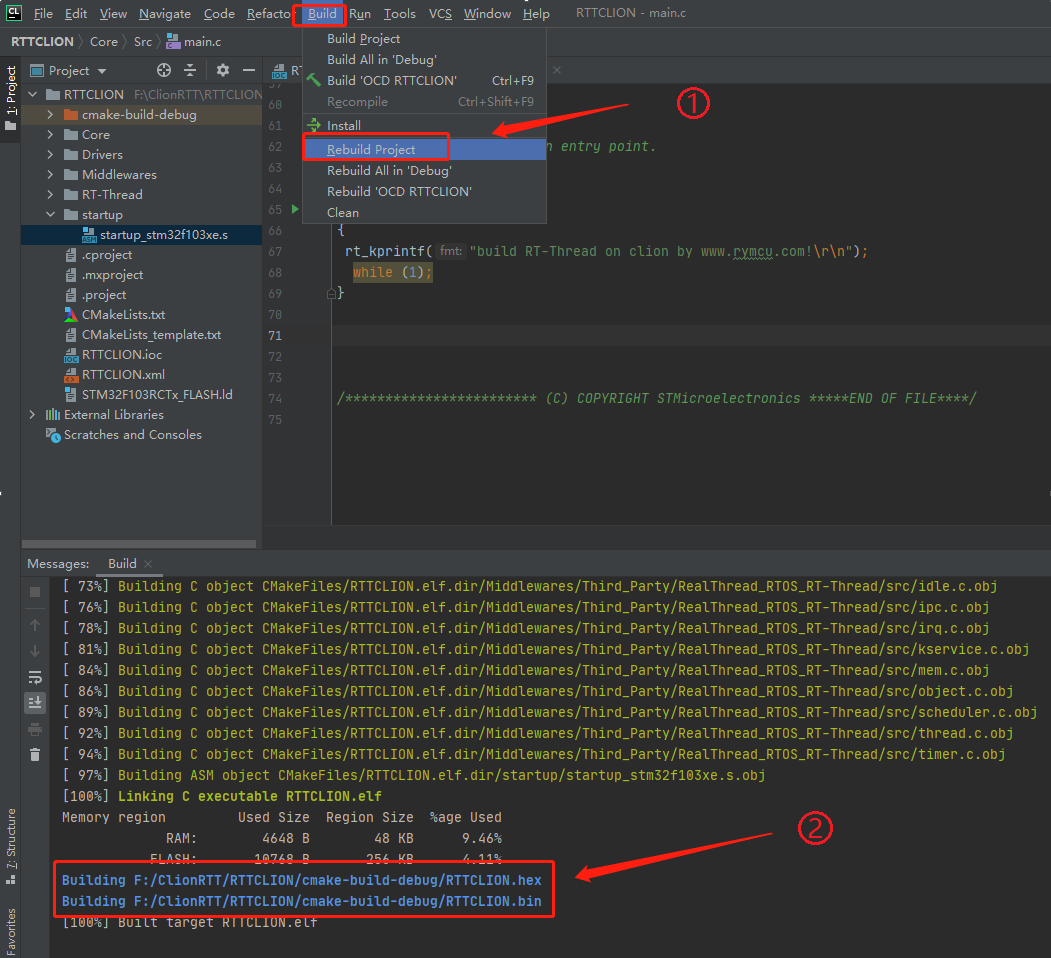Screen dimensions: 1051x958
Task: Click the locate/select opened file icon
Action: coord(164,70)
